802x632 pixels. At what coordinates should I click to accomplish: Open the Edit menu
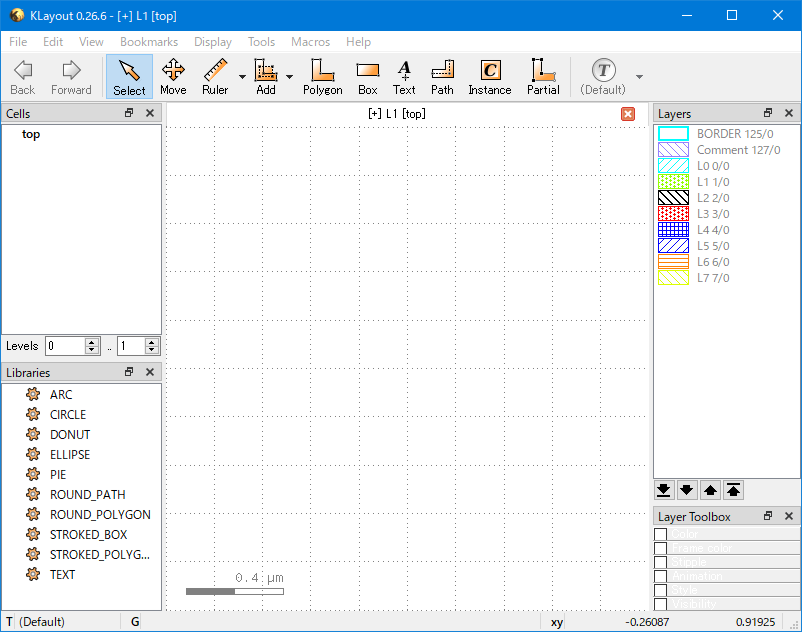(x=53, y=42)
